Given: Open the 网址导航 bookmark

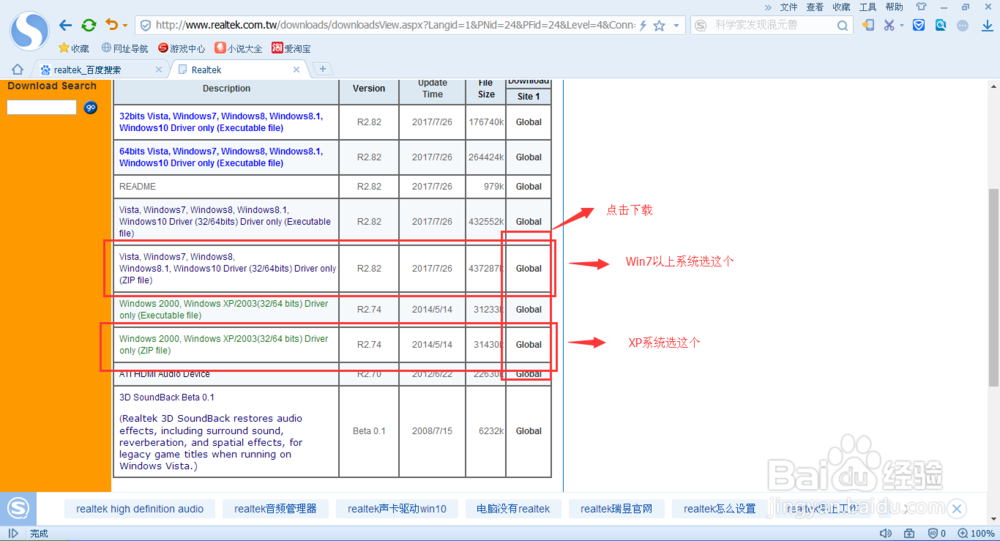Looking at the screenshot, I should click(124, 48).
